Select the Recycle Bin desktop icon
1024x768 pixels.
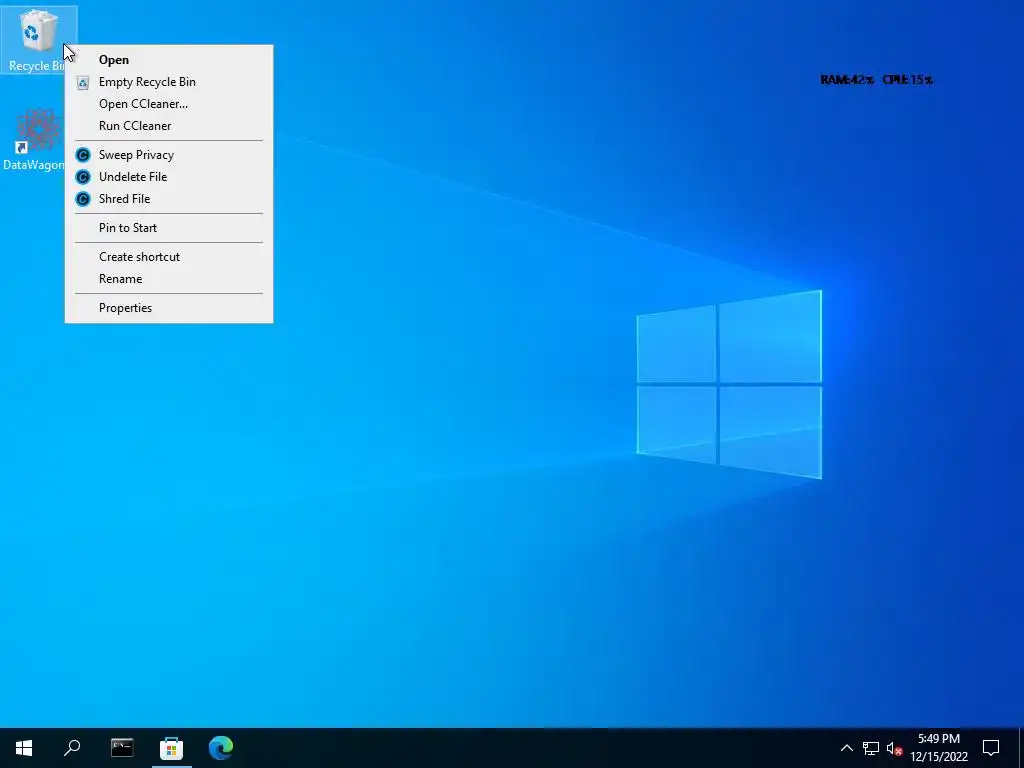click(39, 39)
